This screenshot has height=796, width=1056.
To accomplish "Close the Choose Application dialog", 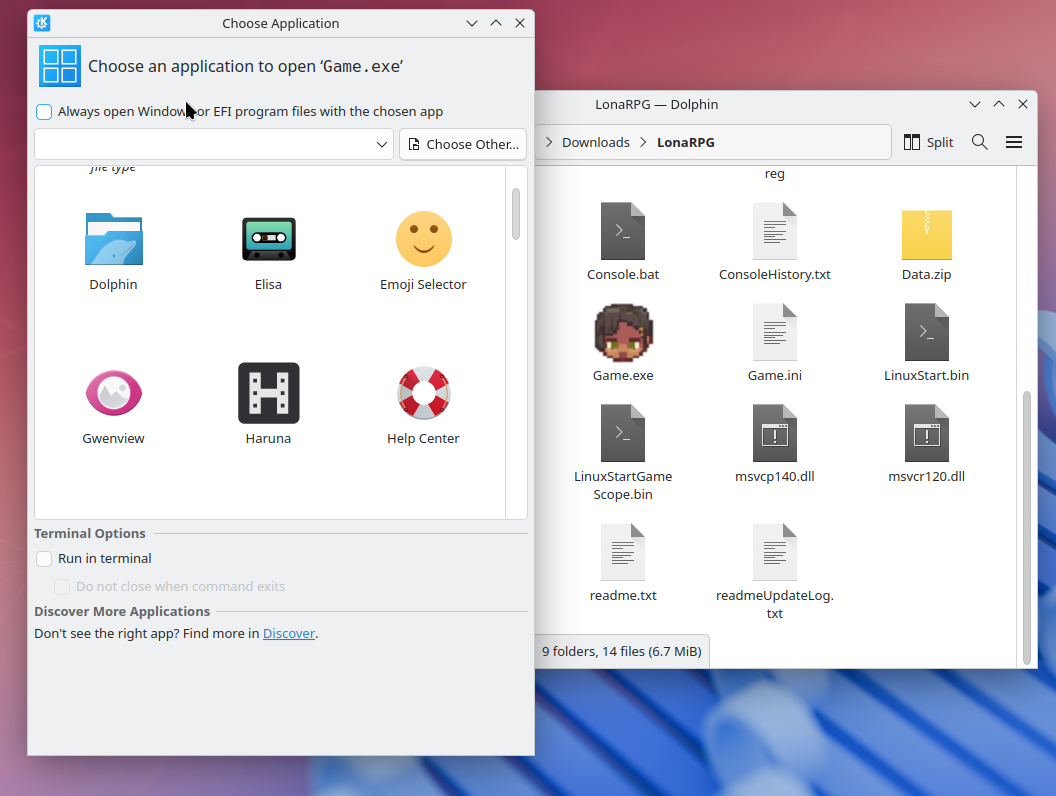I will coord(520,23).
